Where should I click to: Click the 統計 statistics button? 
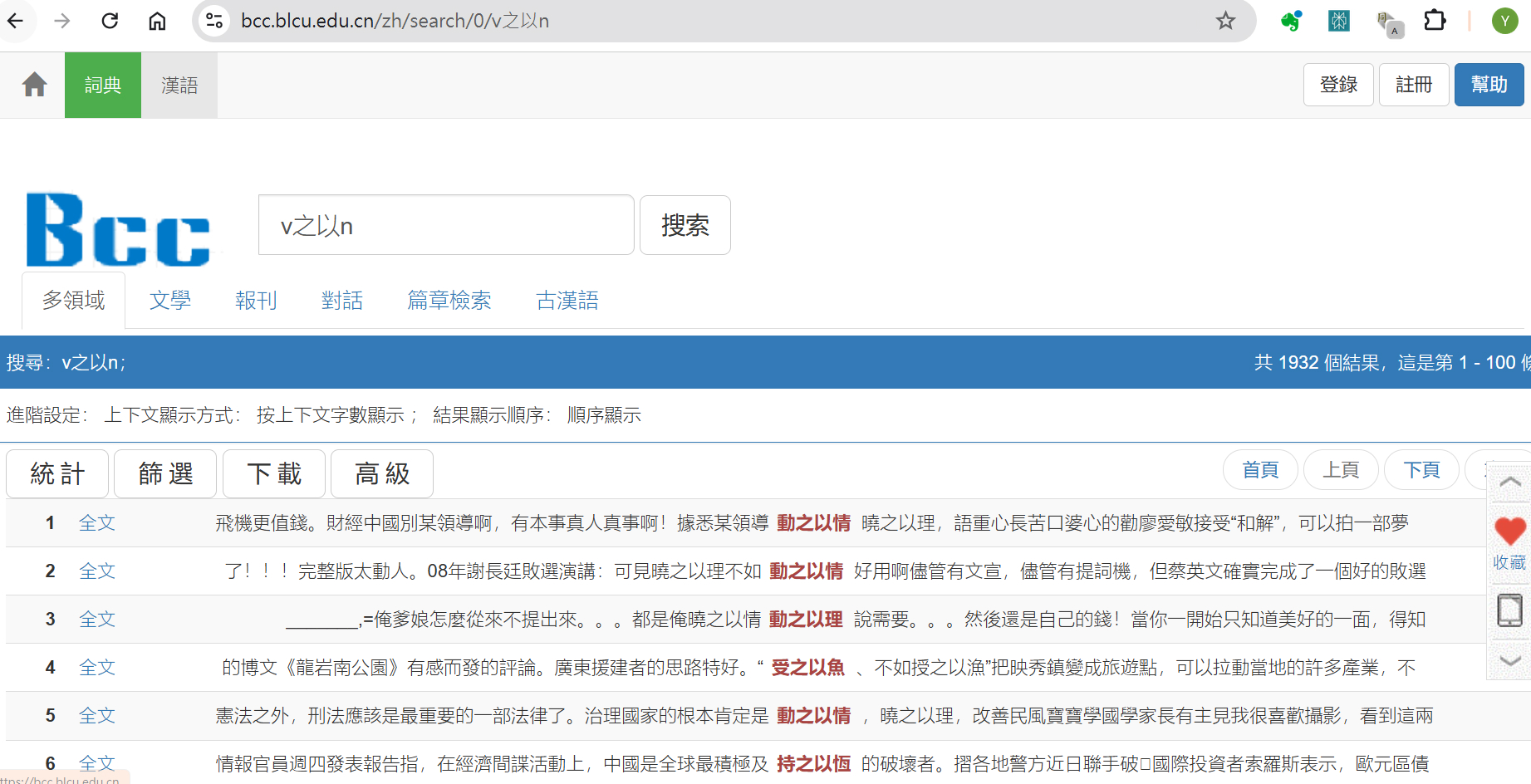pos(57,473)
